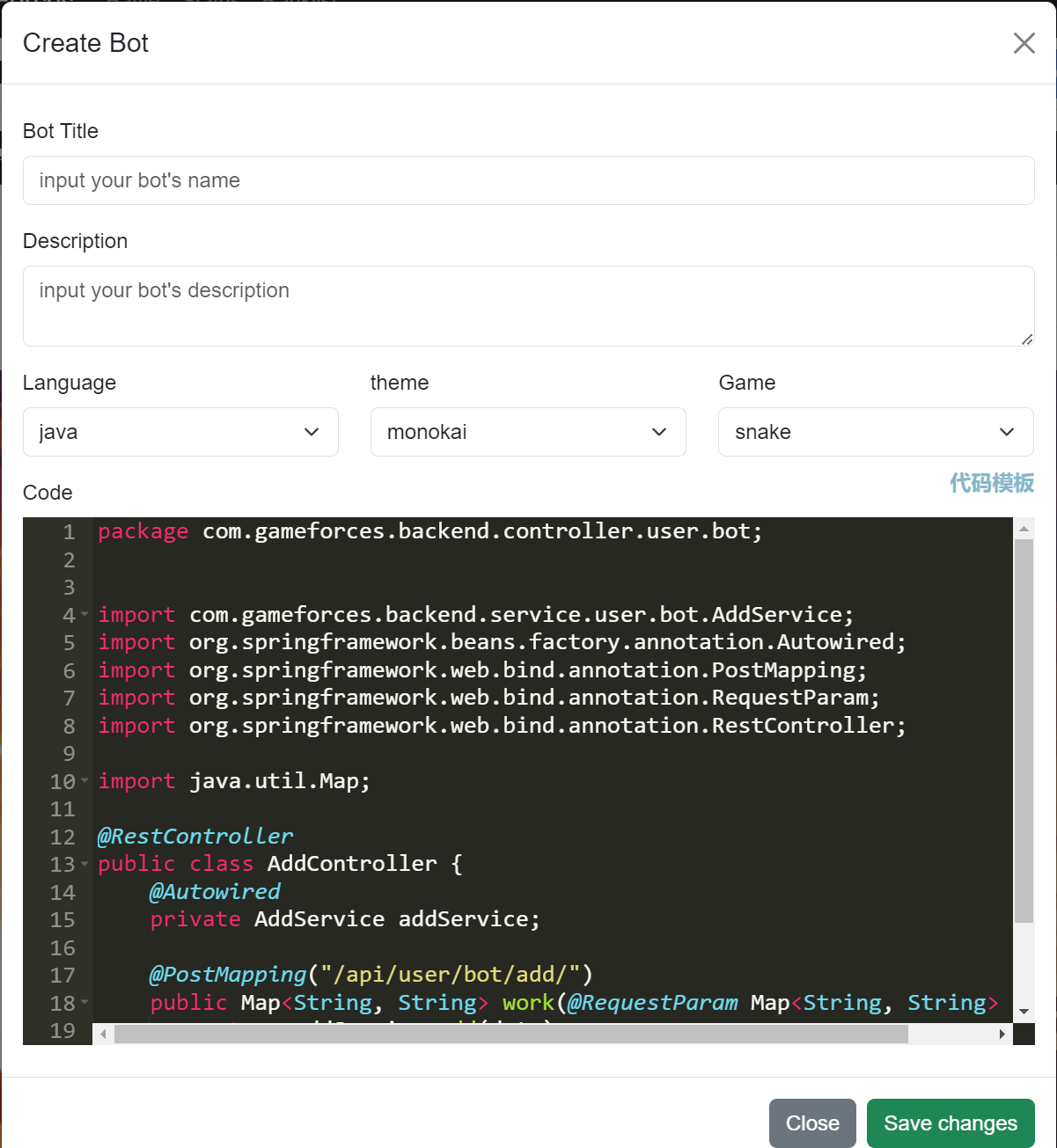This screenshot has height=1148, width=1057.
Task: Click the Save changes button
Action: tap(951, 1123)
